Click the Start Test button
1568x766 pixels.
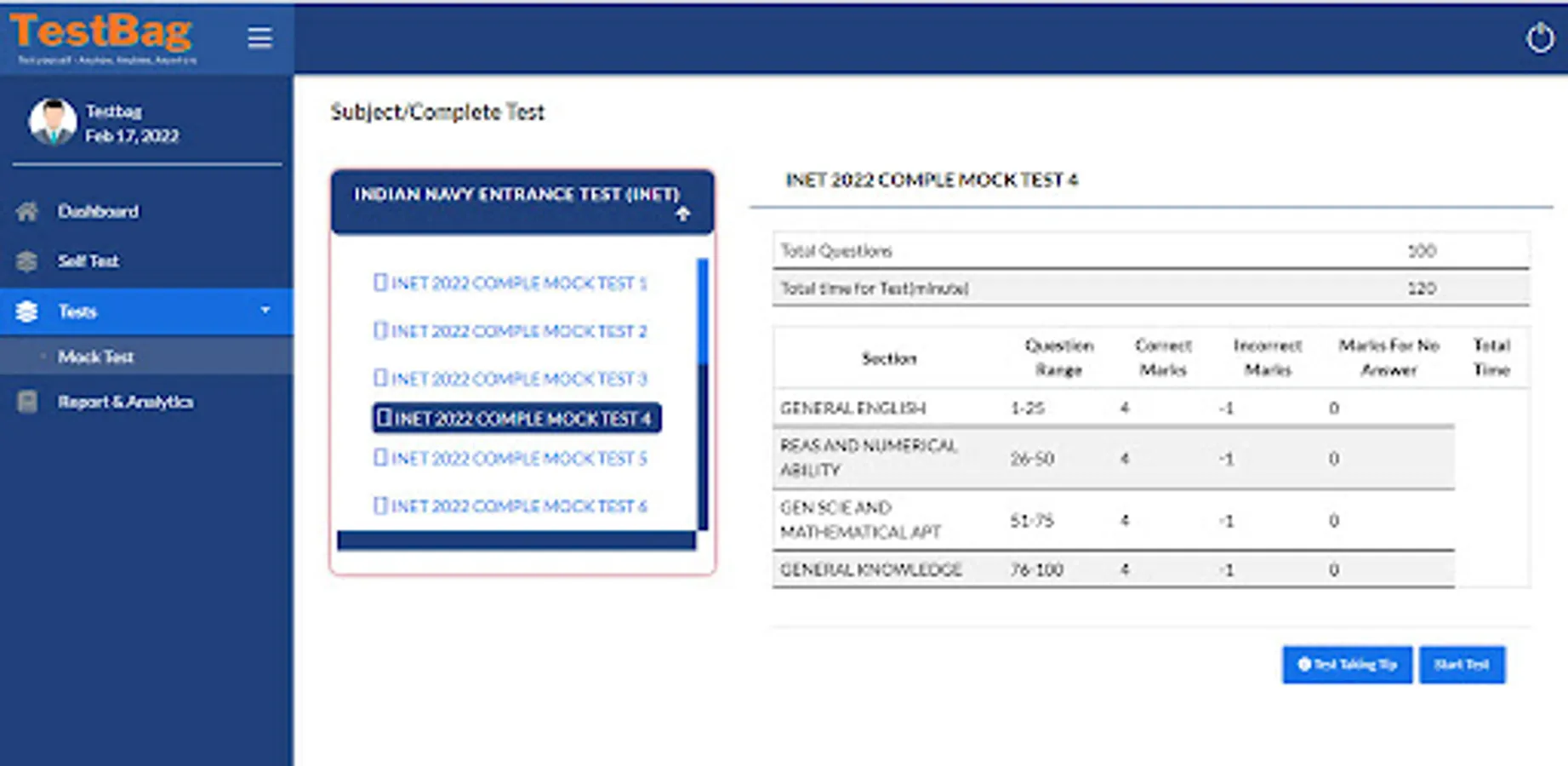pos(1462,665)
